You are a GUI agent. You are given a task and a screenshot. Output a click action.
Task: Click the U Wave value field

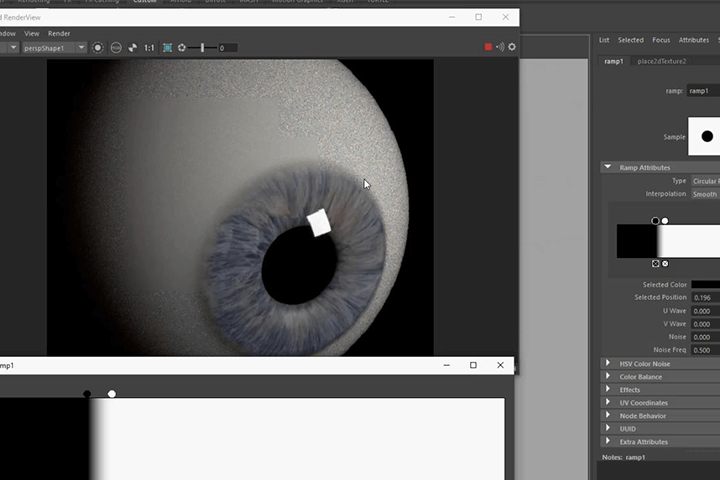coord(706,311)
